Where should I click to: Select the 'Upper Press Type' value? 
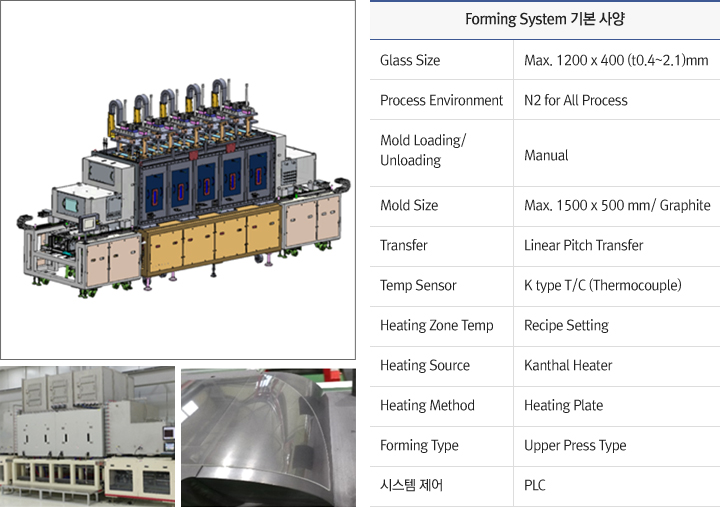[575, 445]
